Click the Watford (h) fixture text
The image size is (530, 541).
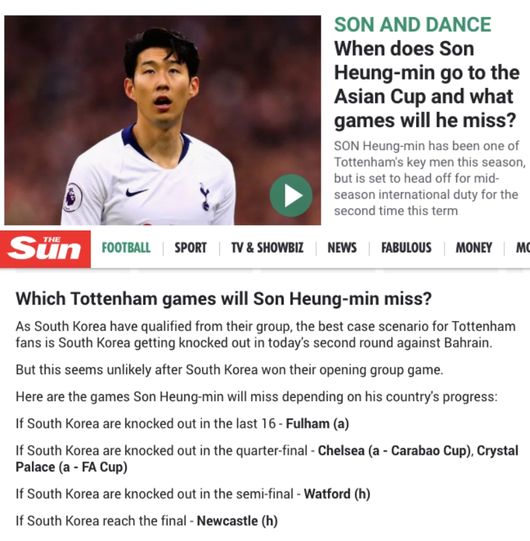click(337, 494)
